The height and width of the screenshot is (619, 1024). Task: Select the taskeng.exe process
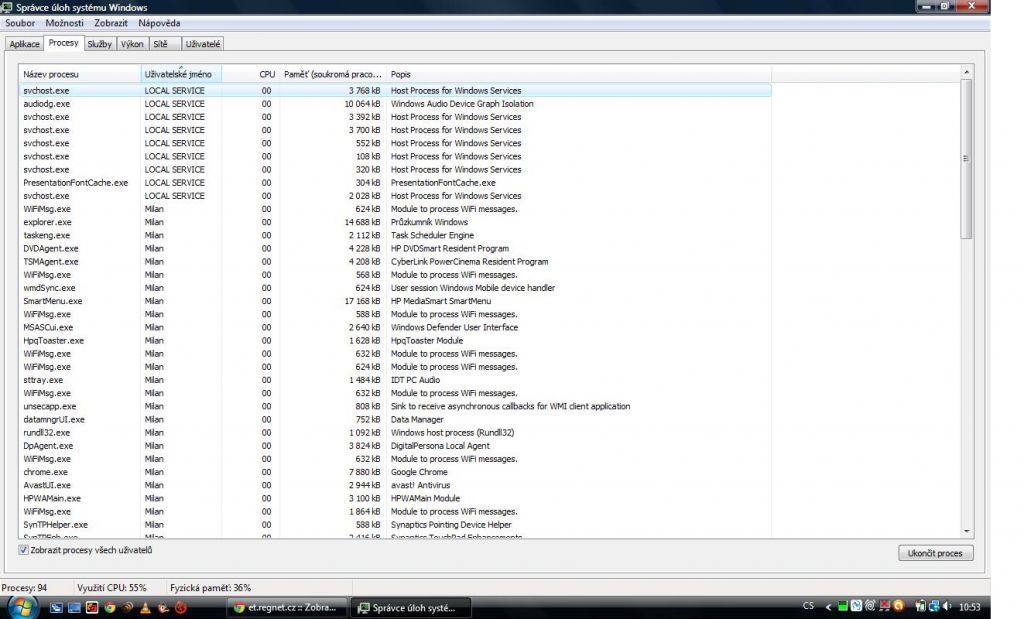pyautogui.click(x=394, y=235)
